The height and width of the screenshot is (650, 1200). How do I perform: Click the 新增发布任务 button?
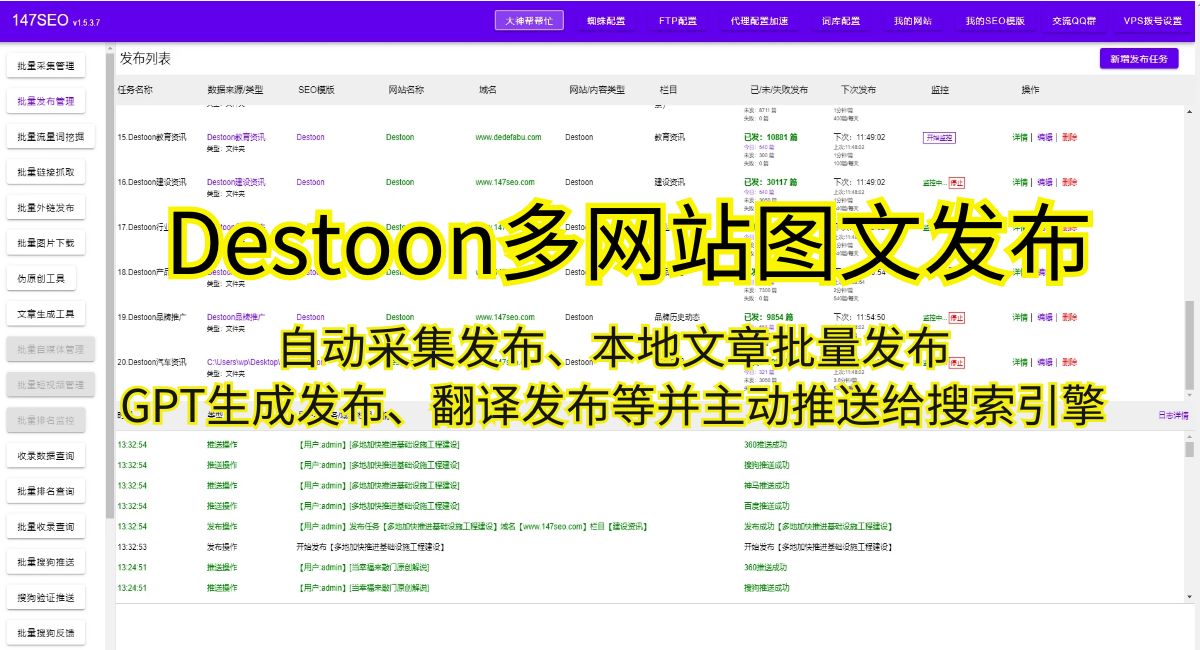[x=1139, y=59]
